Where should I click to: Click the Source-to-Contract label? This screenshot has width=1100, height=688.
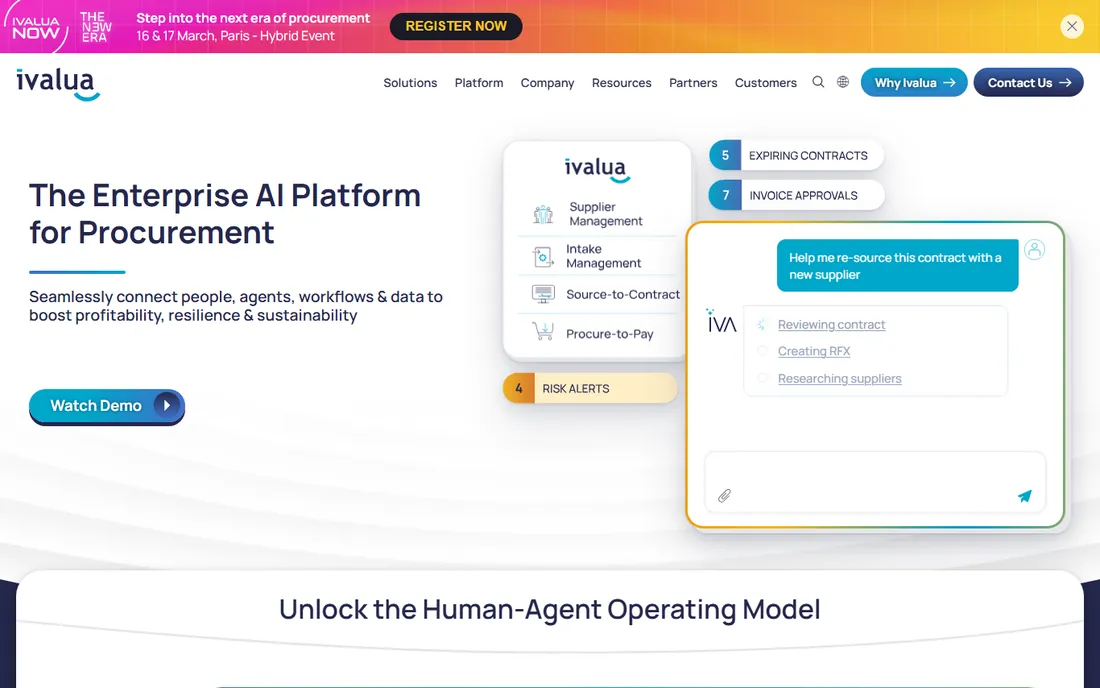(623, 295)
